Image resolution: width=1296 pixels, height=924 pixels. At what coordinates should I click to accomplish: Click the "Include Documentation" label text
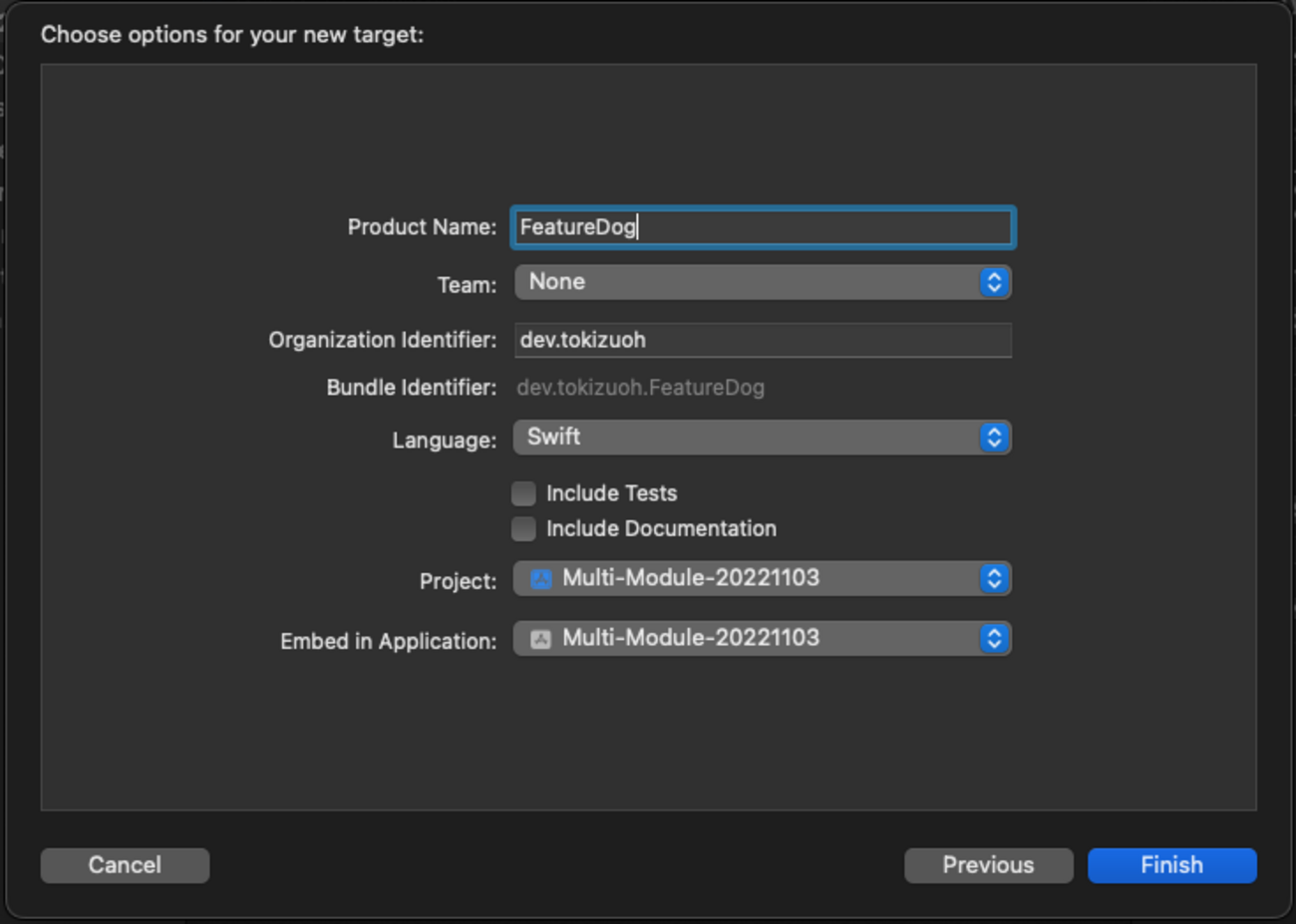[x=661, y=529]
